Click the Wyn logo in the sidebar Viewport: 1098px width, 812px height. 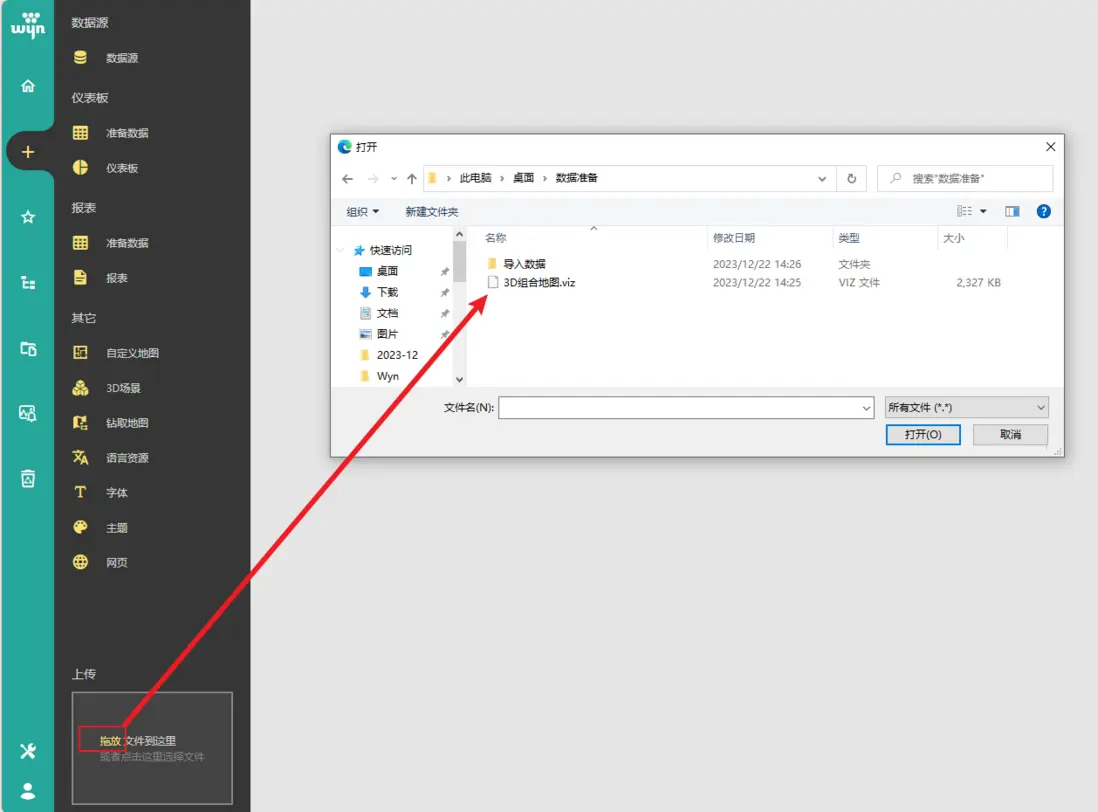pyautogui.click(x=28, y=24)
